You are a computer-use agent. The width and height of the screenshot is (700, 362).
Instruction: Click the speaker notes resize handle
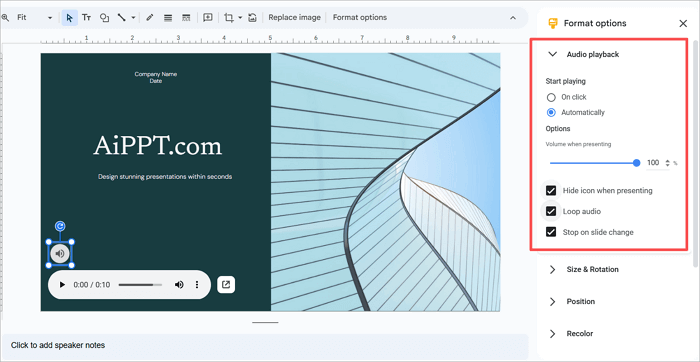[265, 322]
